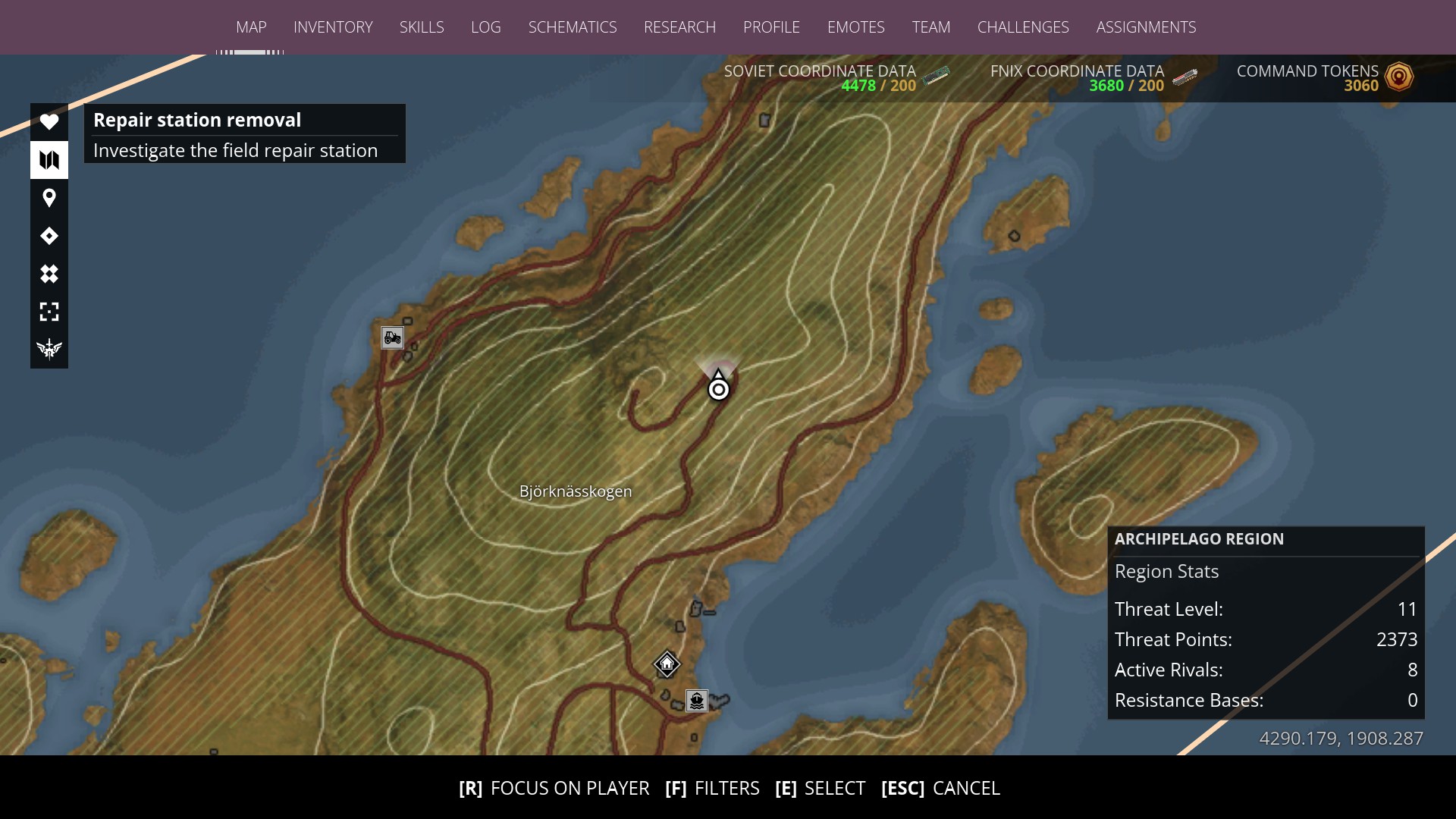Open the ASSIGNMENTS tab
The height and width of the screenshot is (819, 1456).
tap(1146, 27)
